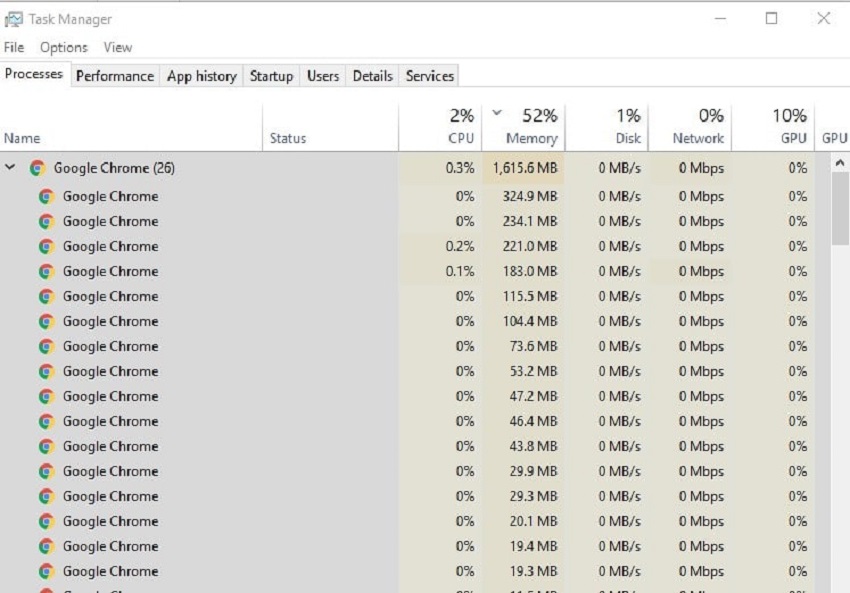850x593 pixels.
Task: Click the Chrome icon of Google Chrome (26) group
Action: tap(38, 168)
